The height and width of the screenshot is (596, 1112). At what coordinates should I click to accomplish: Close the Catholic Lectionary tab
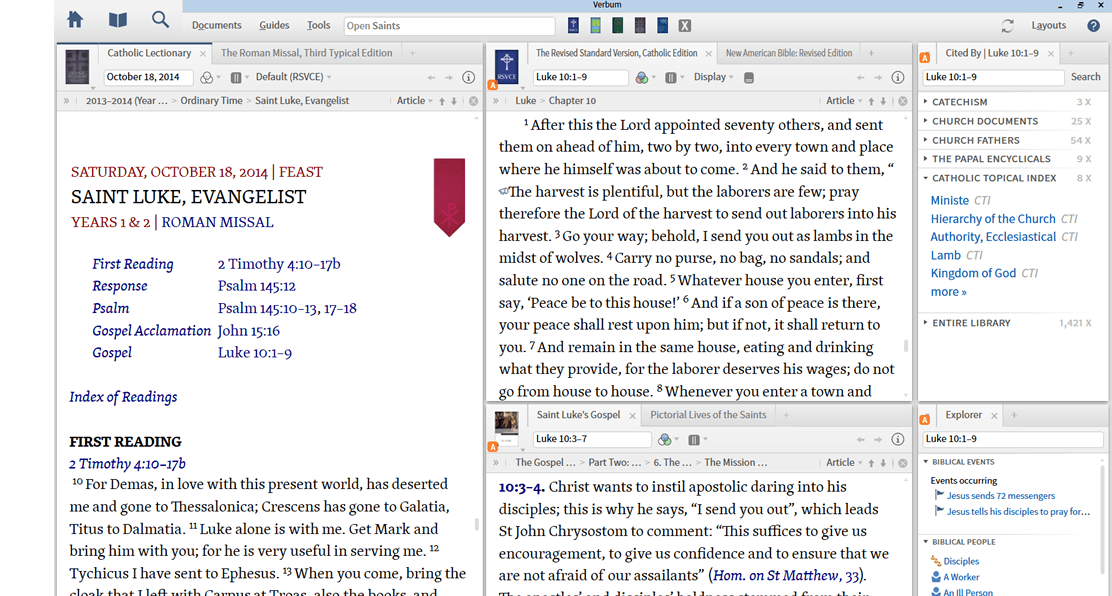[x=203, y=54]
